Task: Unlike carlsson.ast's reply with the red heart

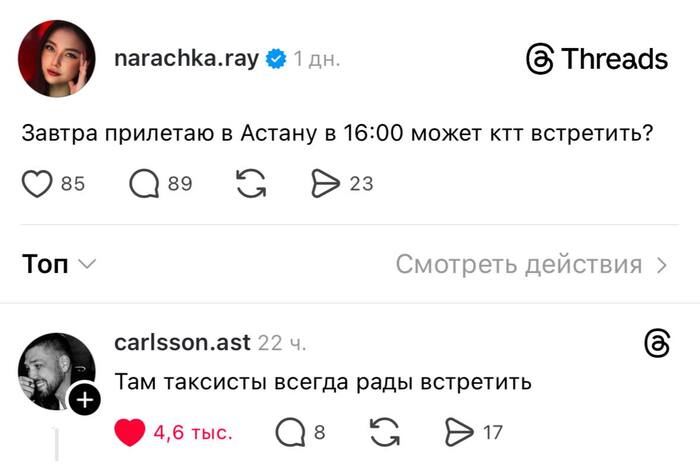Action: click(131, 432)
